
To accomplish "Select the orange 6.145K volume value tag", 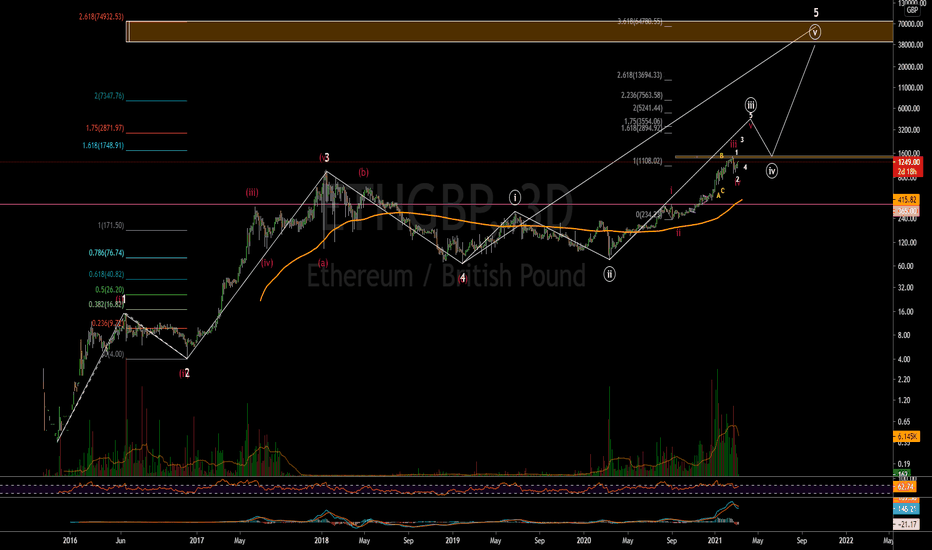I will pyautogui.click(x=906, y=437).
